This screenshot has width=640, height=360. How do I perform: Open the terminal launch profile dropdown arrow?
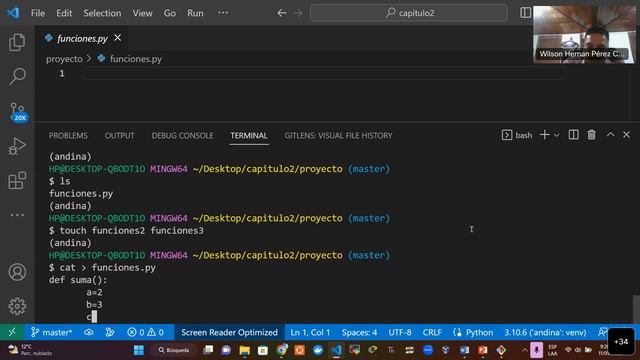(x=556, y=135)
